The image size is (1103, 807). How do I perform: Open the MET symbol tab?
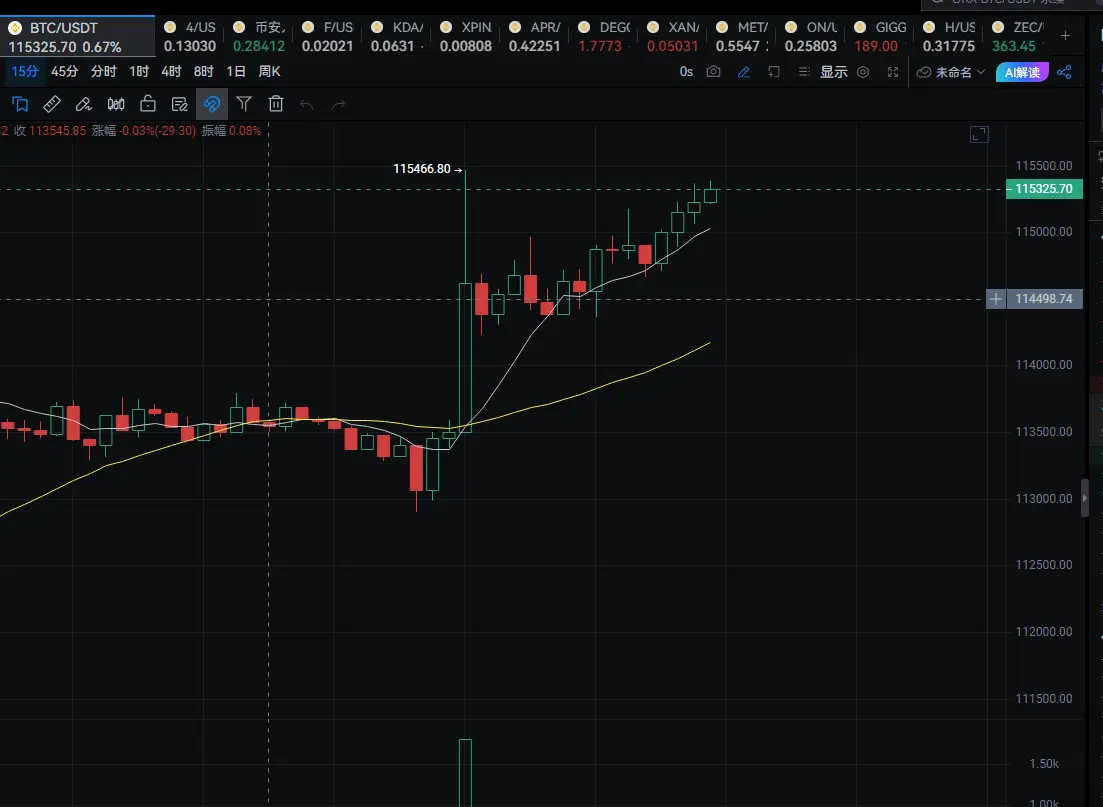(x=741, y=37)
